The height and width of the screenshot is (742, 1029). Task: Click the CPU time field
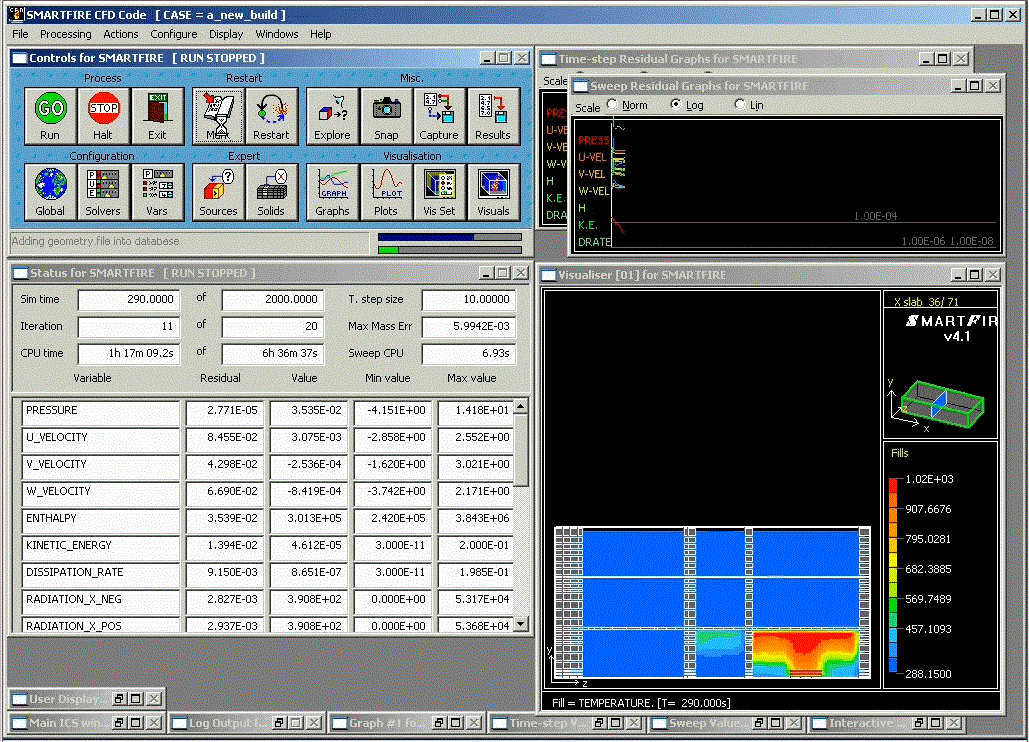pos(128,353)
